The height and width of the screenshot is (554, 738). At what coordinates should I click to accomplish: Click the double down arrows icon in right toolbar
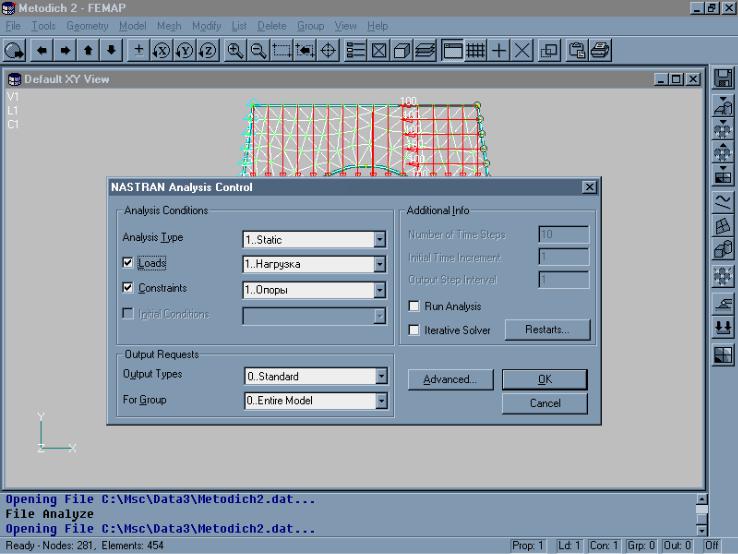click(723, 327)
